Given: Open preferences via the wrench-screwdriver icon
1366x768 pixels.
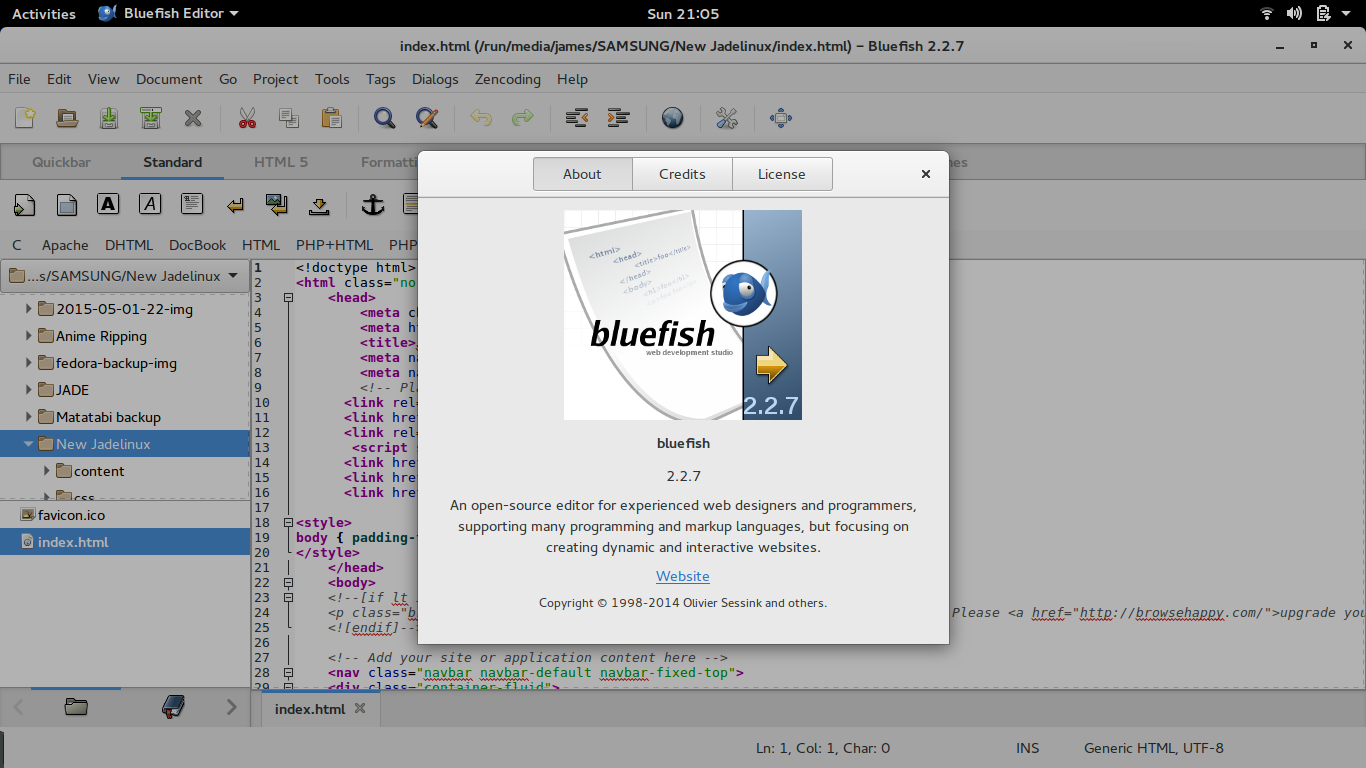Looking at the screenshot, I should click(x=727, y=118).
